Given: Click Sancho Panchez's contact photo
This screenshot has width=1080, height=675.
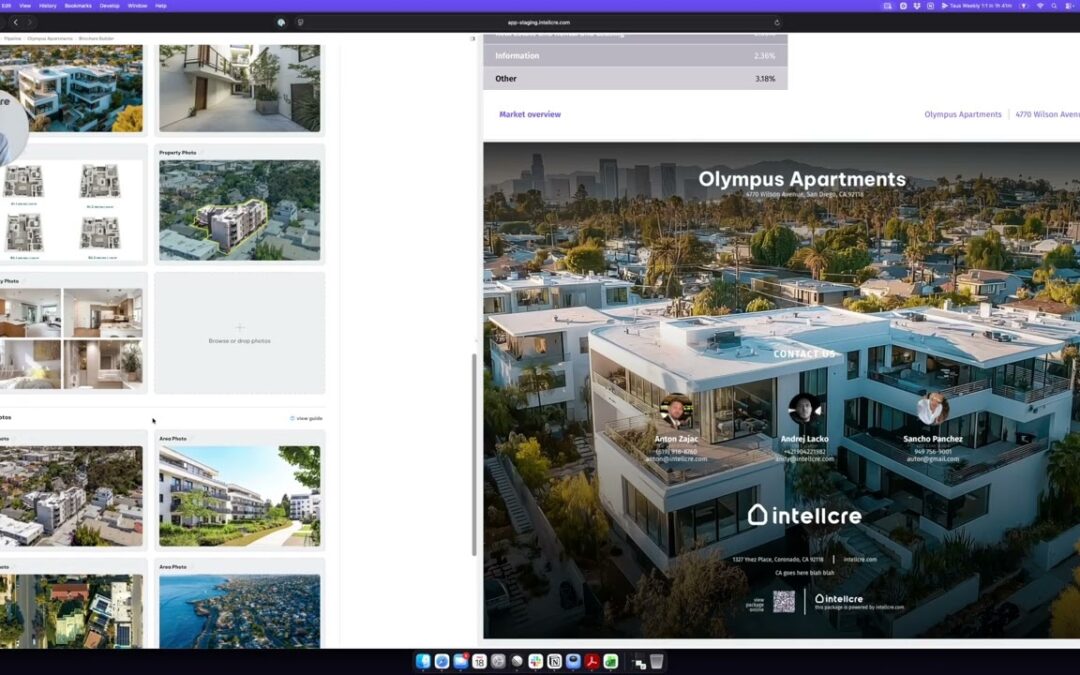Looking at the screenshot, I should (933, 409).
